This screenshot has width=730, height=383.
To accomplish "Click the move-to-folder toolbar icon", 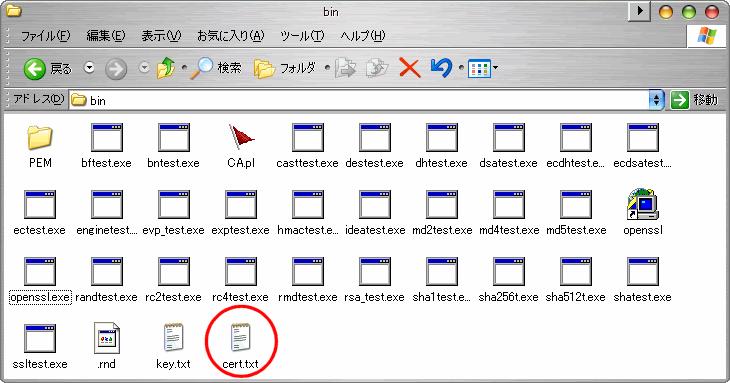I will [345, 68].
